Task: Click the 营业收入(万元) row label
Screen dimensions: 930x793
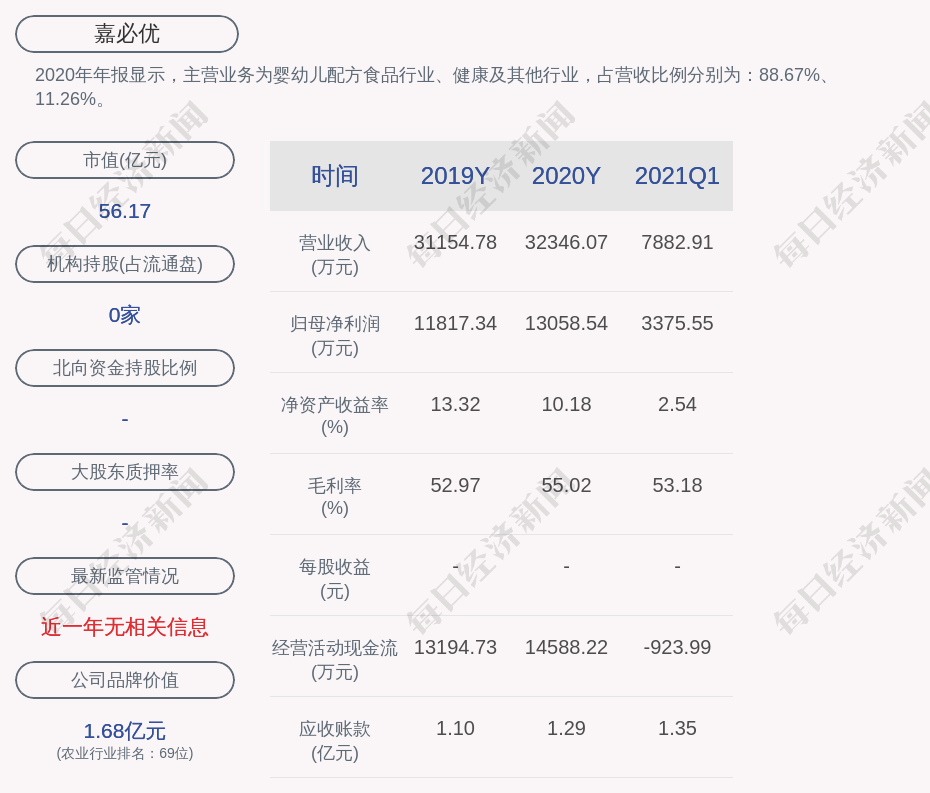Action: (x=335, y=255)
